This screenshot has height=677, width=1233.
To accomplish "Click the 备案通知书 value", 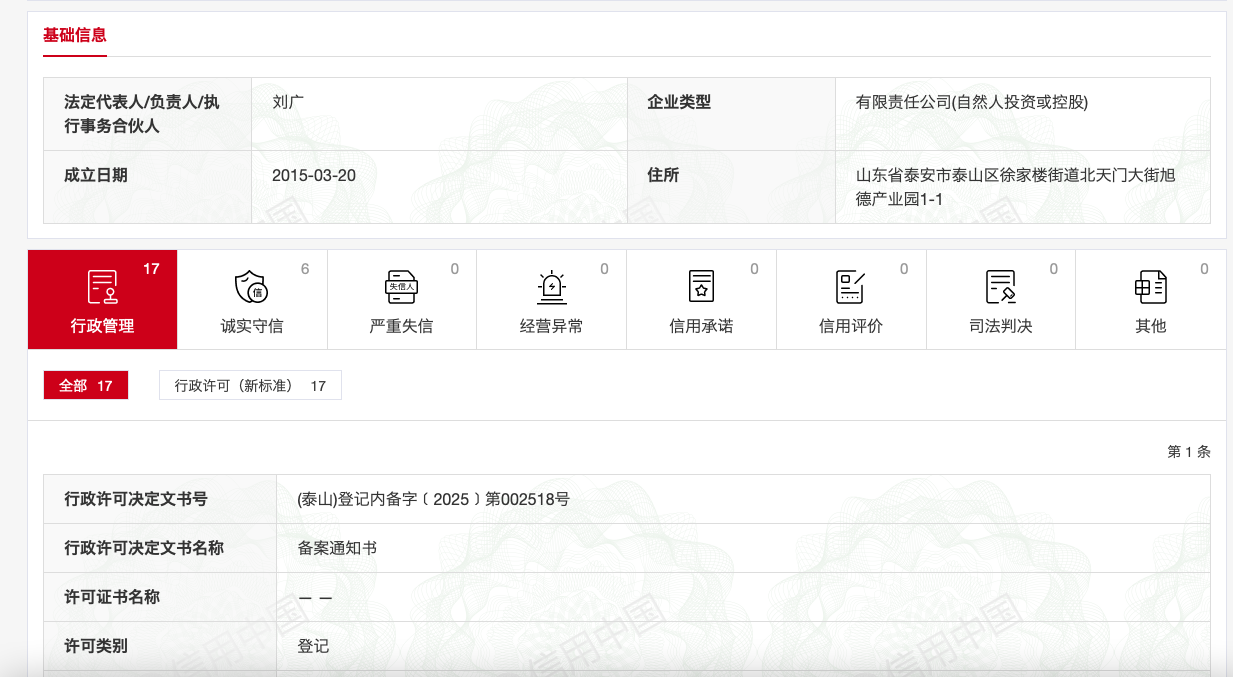I will 337,548.
